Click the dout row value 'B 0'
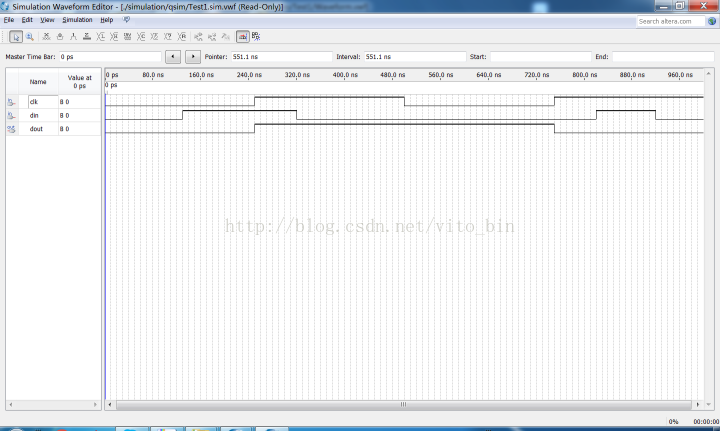The image size is (720, 431). coord(64,129)
